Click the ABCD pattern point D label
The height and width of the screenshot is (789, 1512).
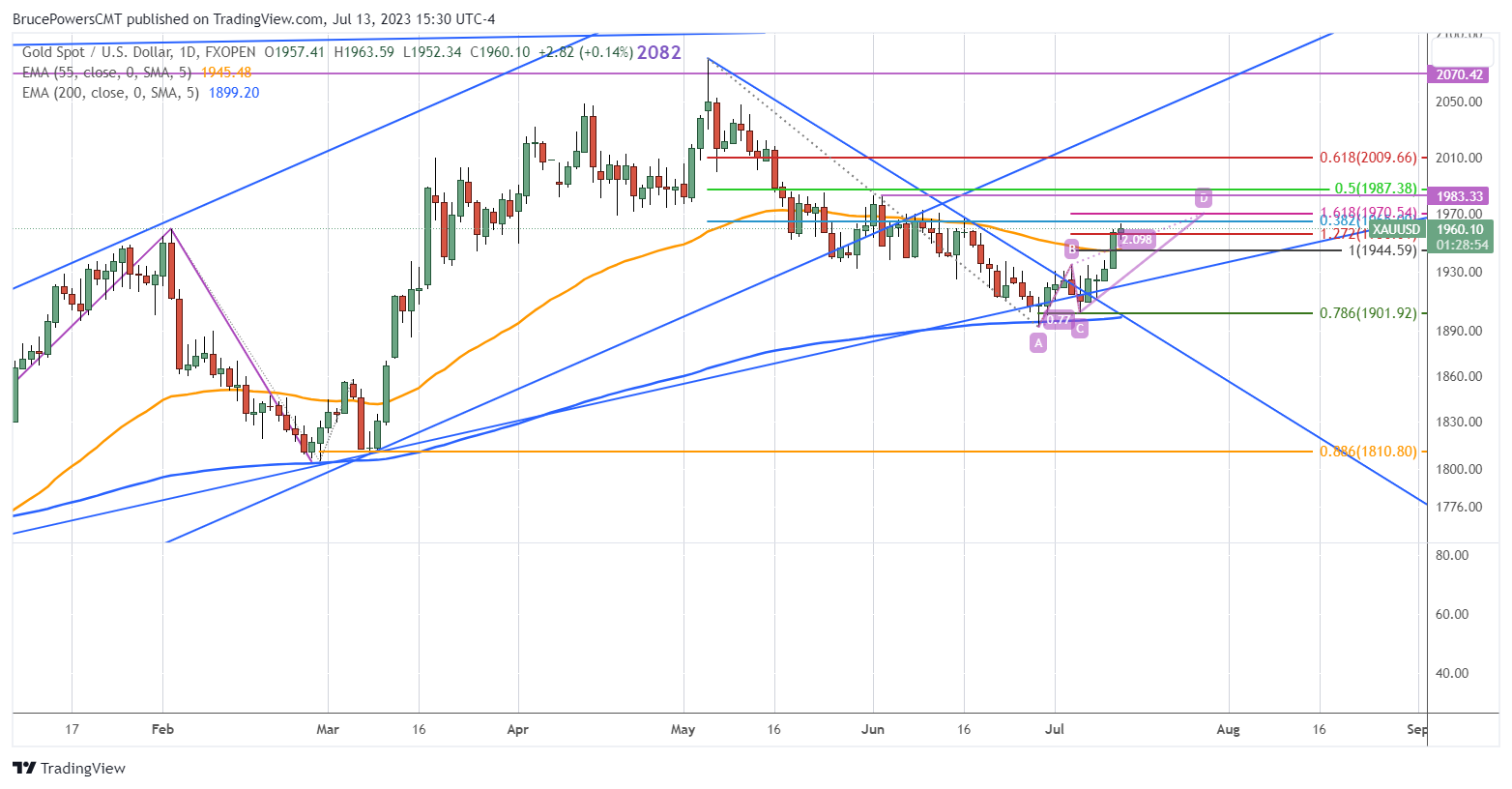click(1204, 197)
